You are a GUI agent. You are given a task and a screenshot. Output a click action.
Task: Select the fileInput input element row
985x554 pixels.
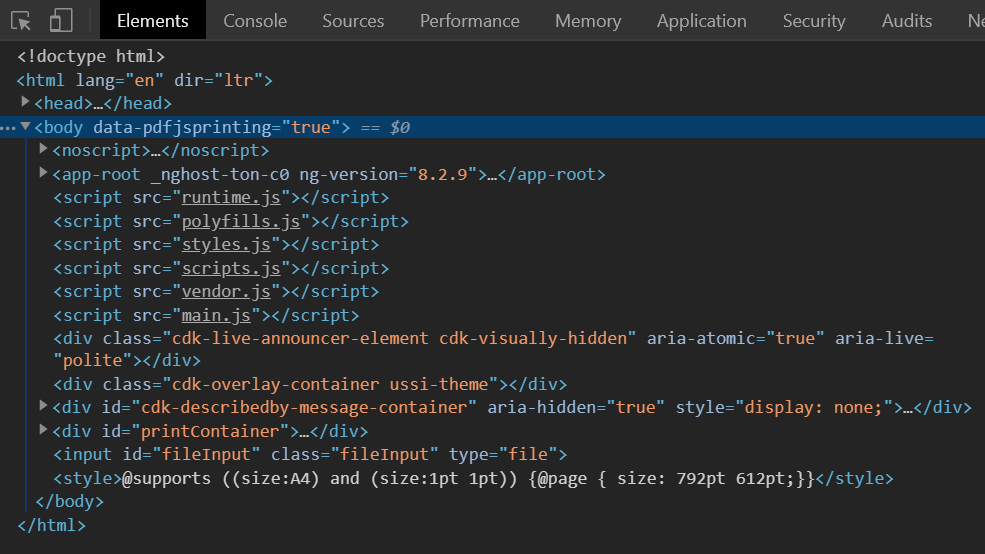click(310, 455)
